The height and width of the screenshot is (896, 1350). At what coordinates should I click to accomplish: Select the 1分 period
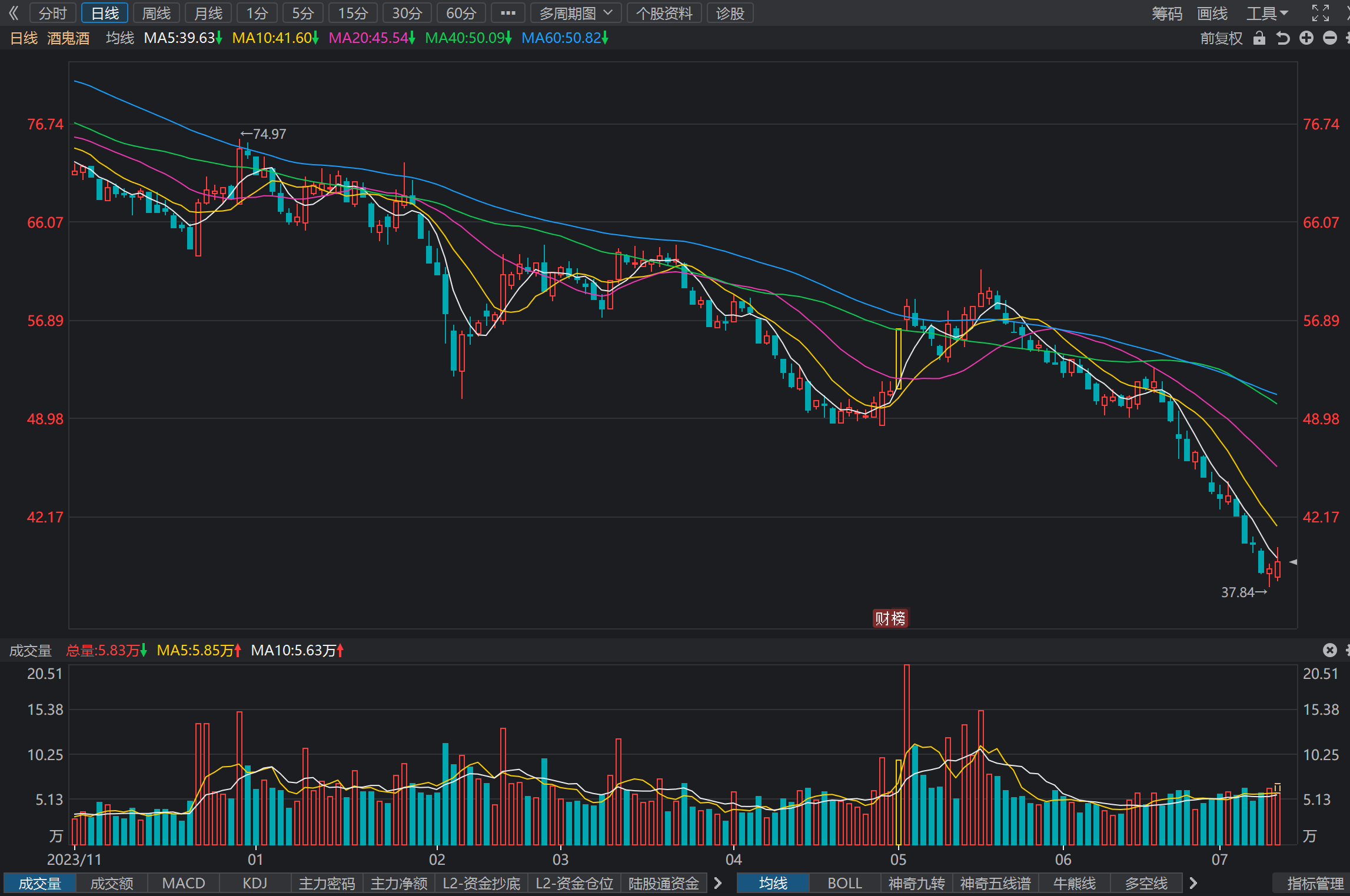(257, 13)
